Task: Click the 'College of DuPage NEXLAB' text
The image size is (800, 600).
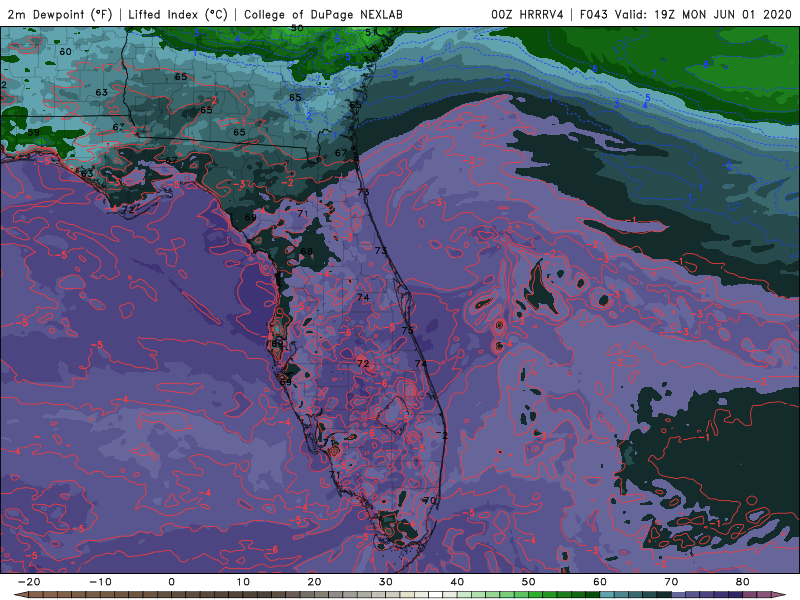Action: 323,15
